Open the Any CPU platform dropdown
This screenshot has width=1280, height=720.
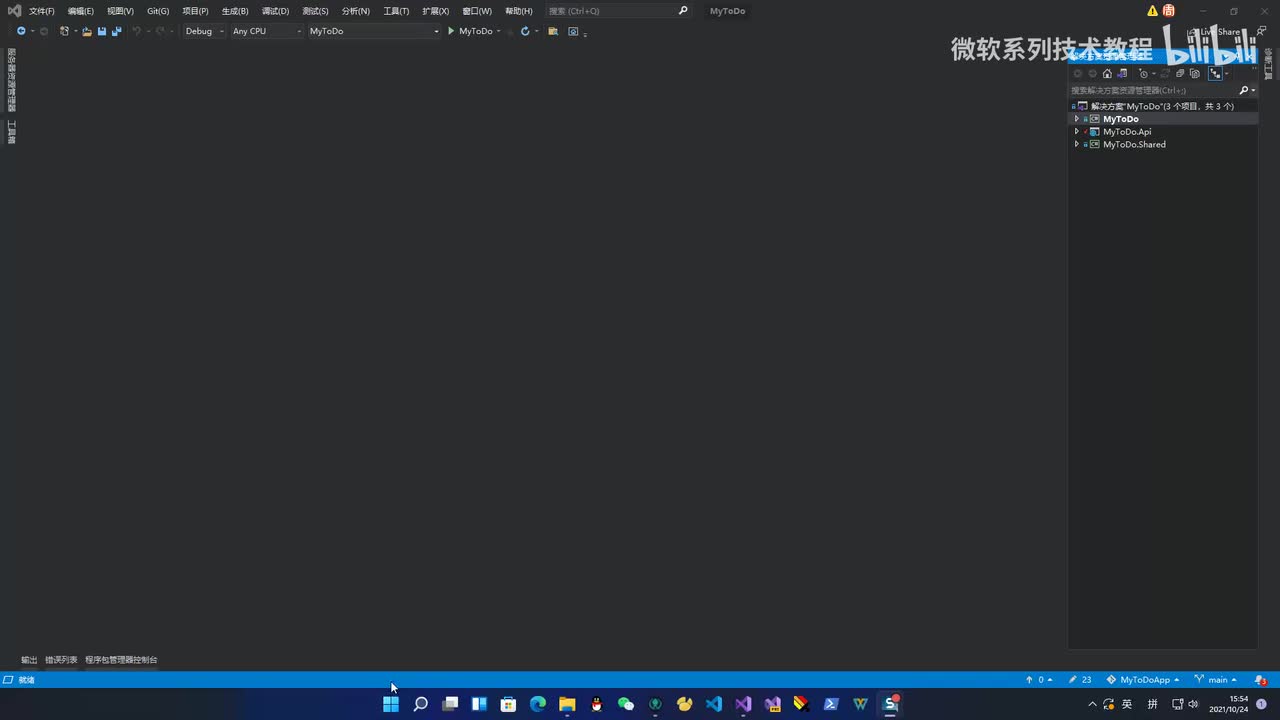click(266, 31)
